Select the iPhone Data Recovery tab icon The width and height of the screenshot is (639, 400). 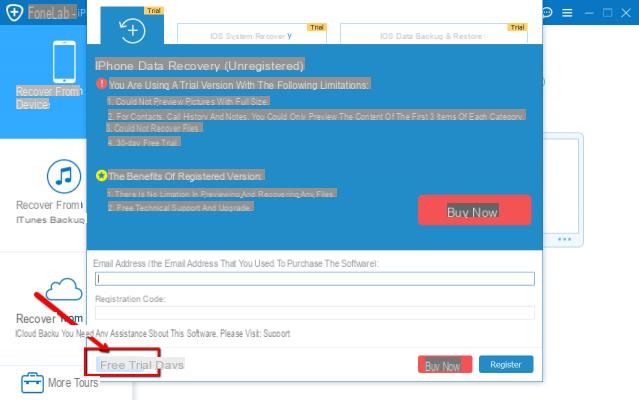click(132, 31)
